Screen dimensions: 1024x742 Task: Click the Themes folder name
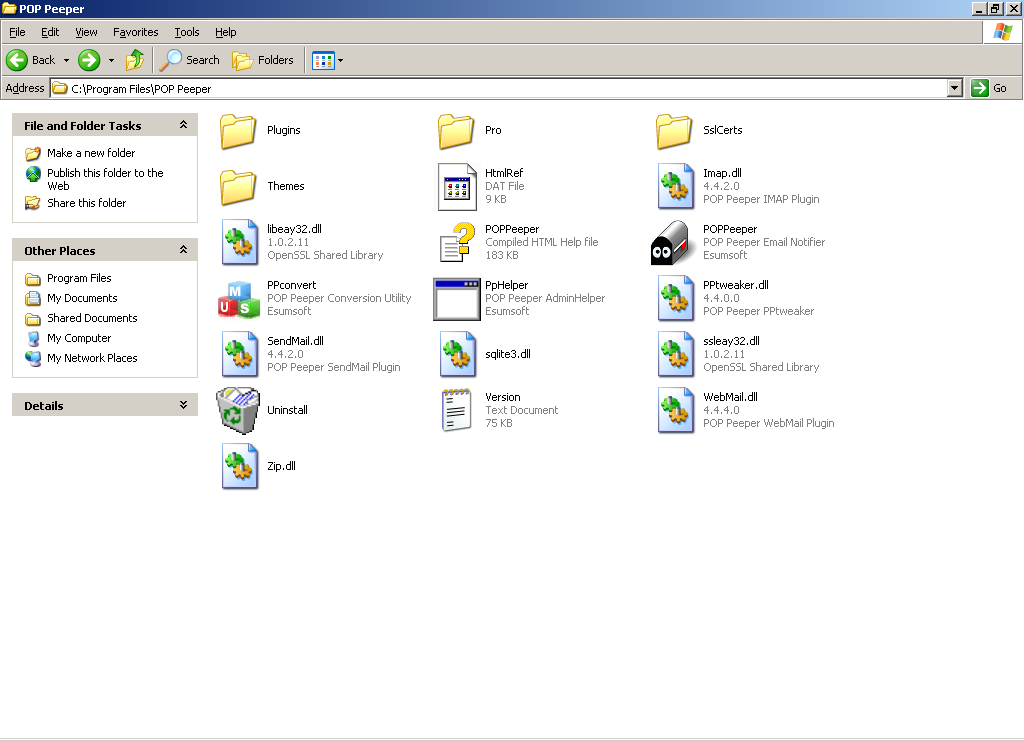pos(285,187)
